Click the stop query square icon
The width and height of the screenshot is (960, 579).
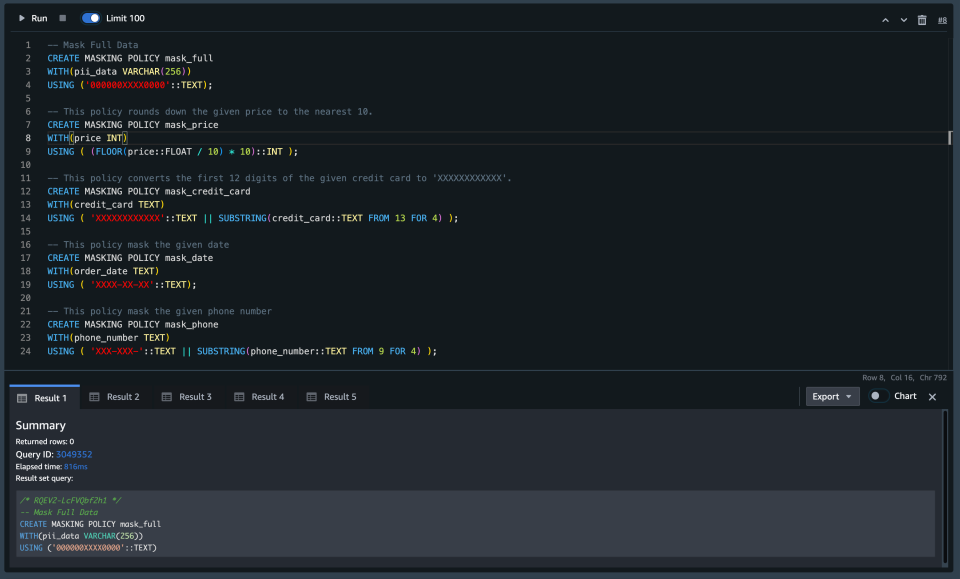click(x=63, y=18)
